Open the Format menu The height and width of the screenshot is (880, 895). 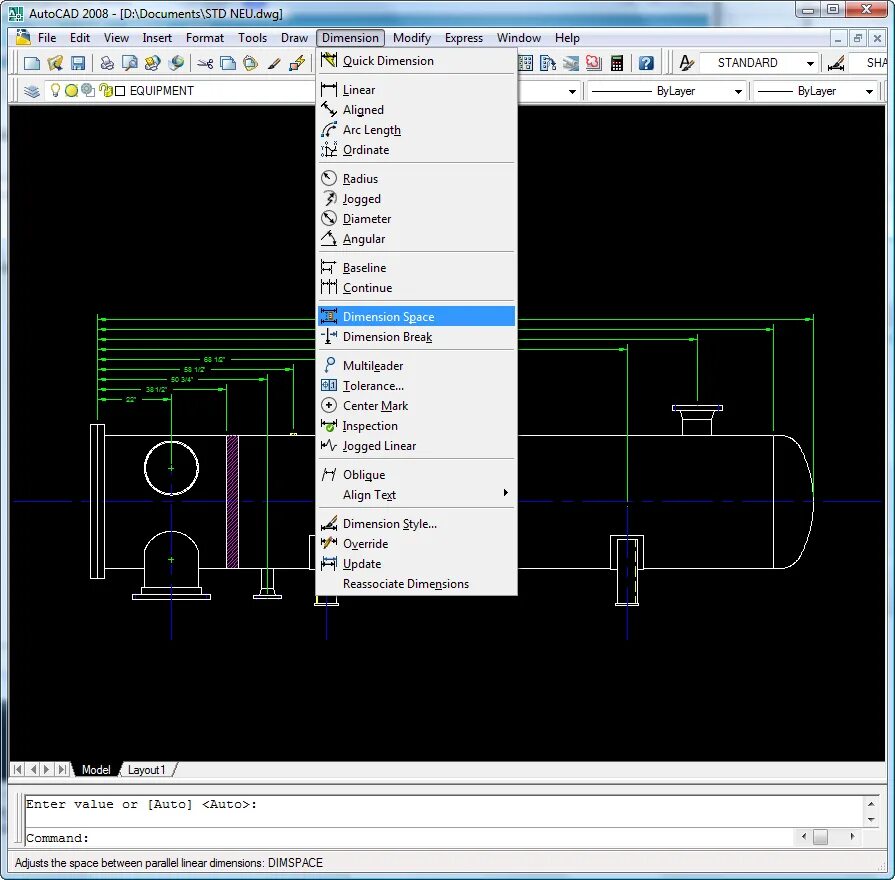pyautogui.click(x=205, y=38)
